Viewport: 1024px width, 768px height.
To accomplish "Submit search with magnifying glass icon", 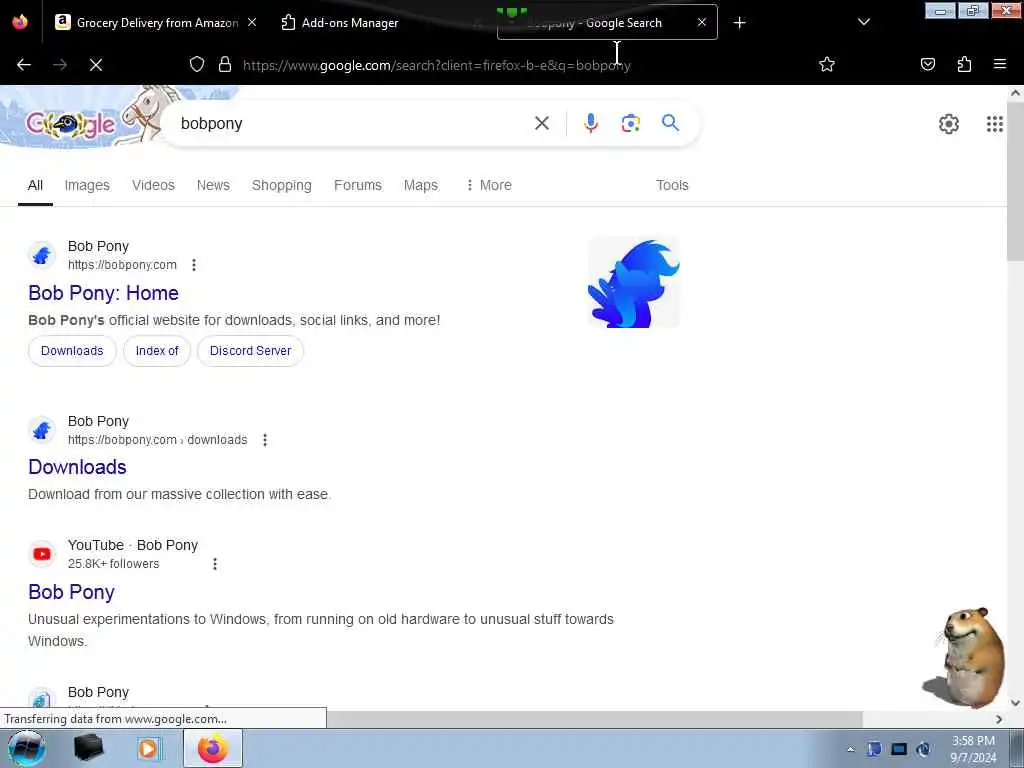I will pyautogui.click(x=670, y=123).
